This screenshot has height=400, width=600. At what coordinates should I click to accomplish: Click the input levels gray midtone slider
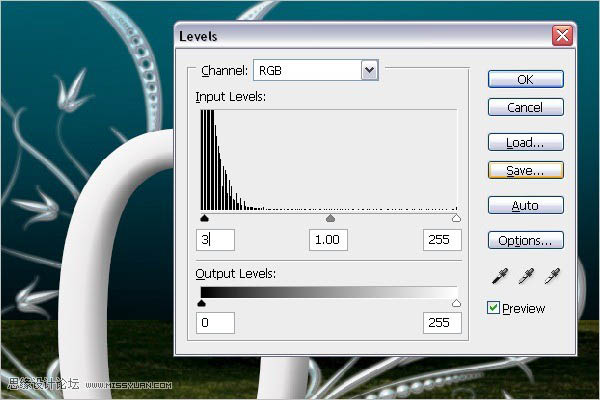(331, 216)
